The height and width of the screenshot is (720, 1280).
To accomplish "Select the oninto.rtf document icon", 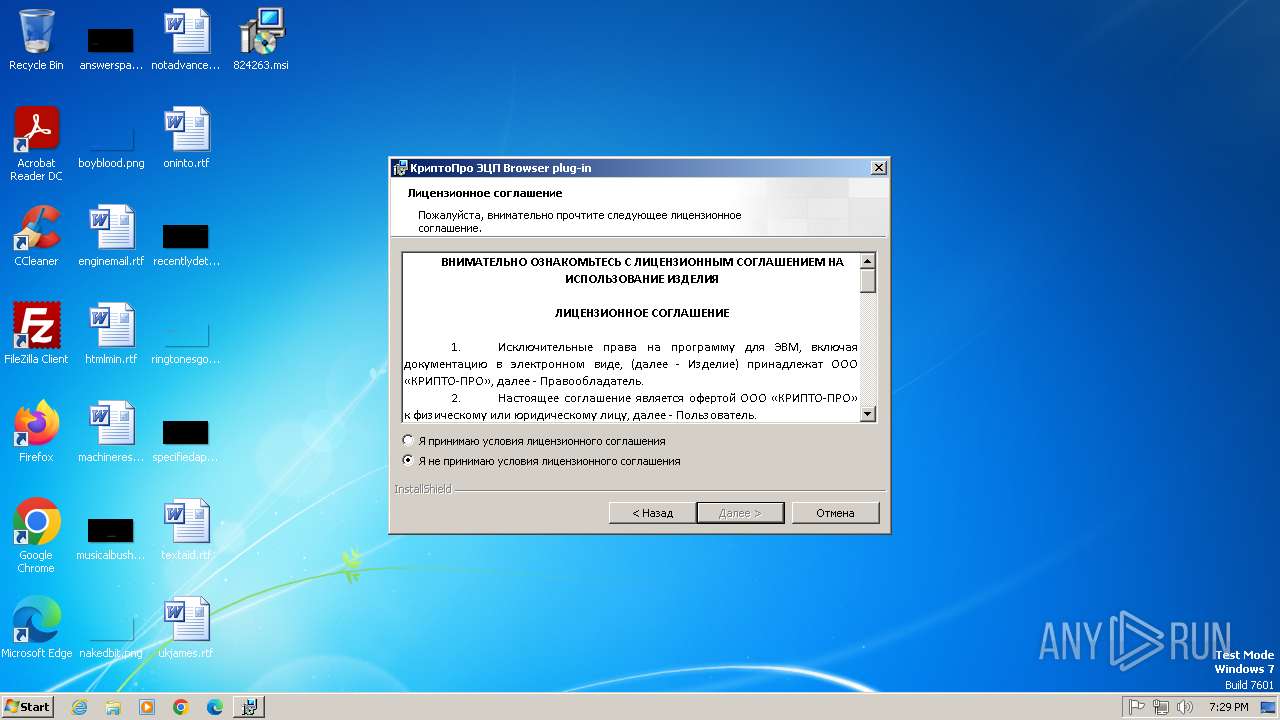I will coord(186,138).
